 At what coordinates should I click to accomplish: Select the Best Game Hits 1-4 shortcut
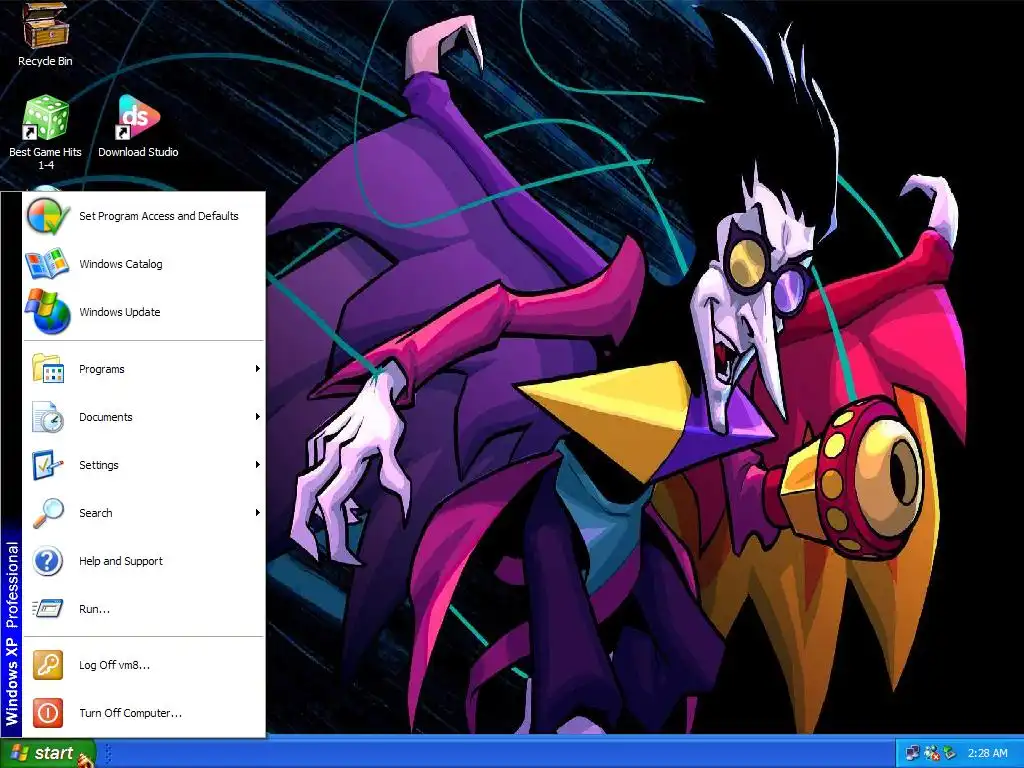click(x=45, y=133)
